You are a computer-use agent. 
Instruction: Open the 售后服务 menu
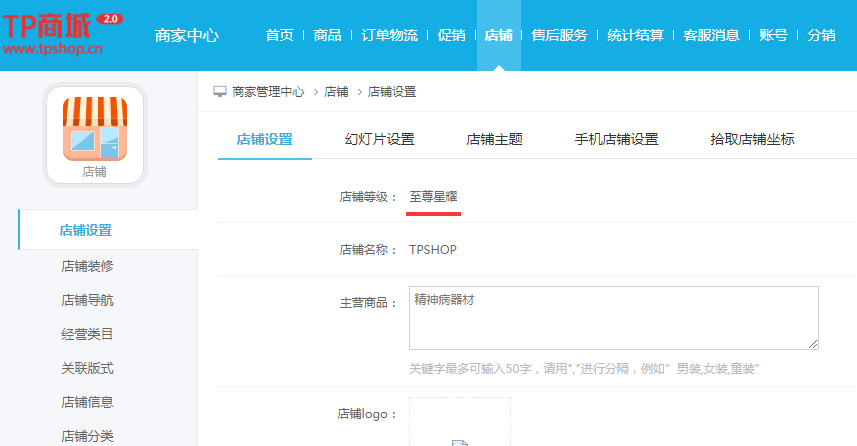[559, 36]
